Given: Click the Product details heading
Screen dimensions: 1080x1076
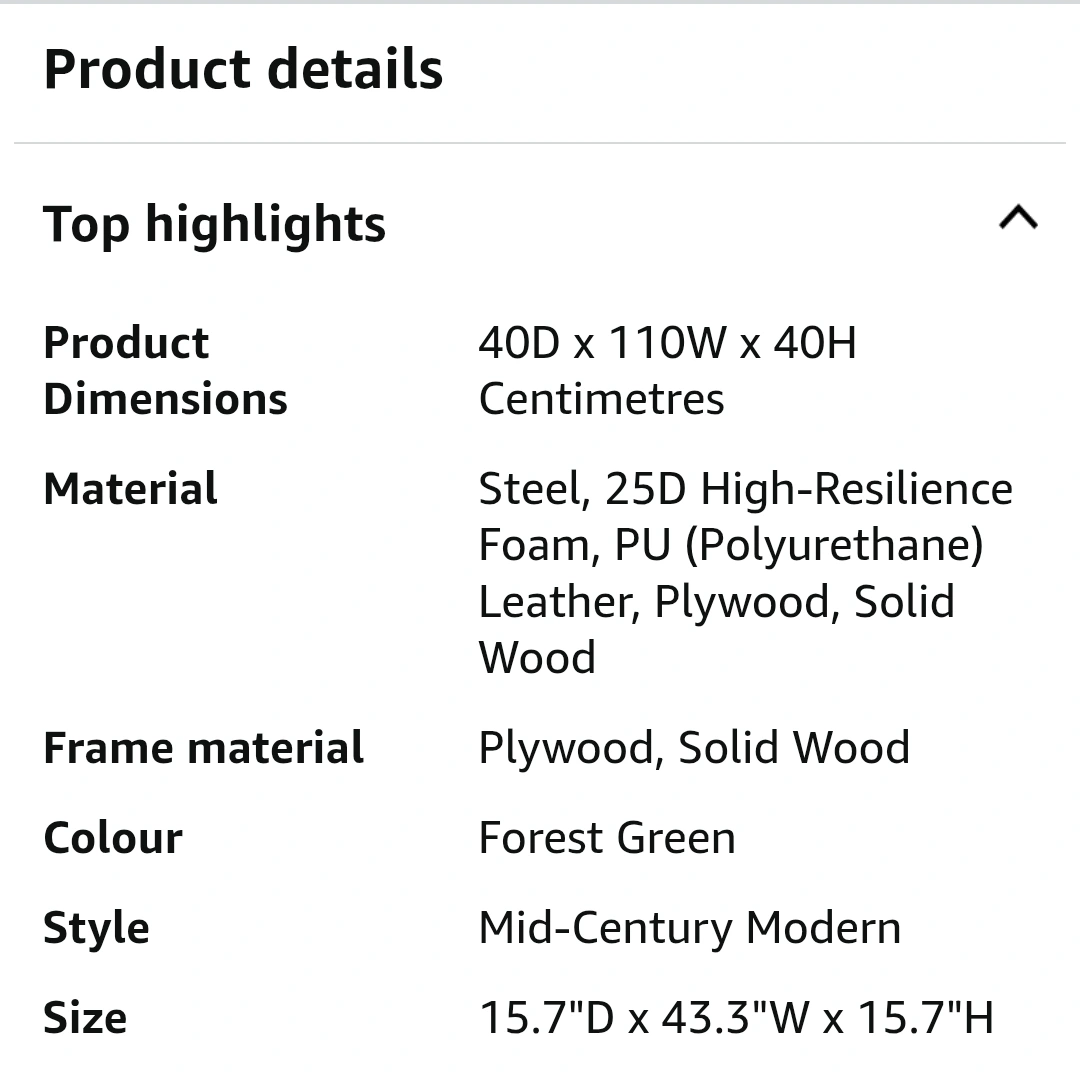Looking at the screenshot, I should pyautogui.click(x=243, y=69).
